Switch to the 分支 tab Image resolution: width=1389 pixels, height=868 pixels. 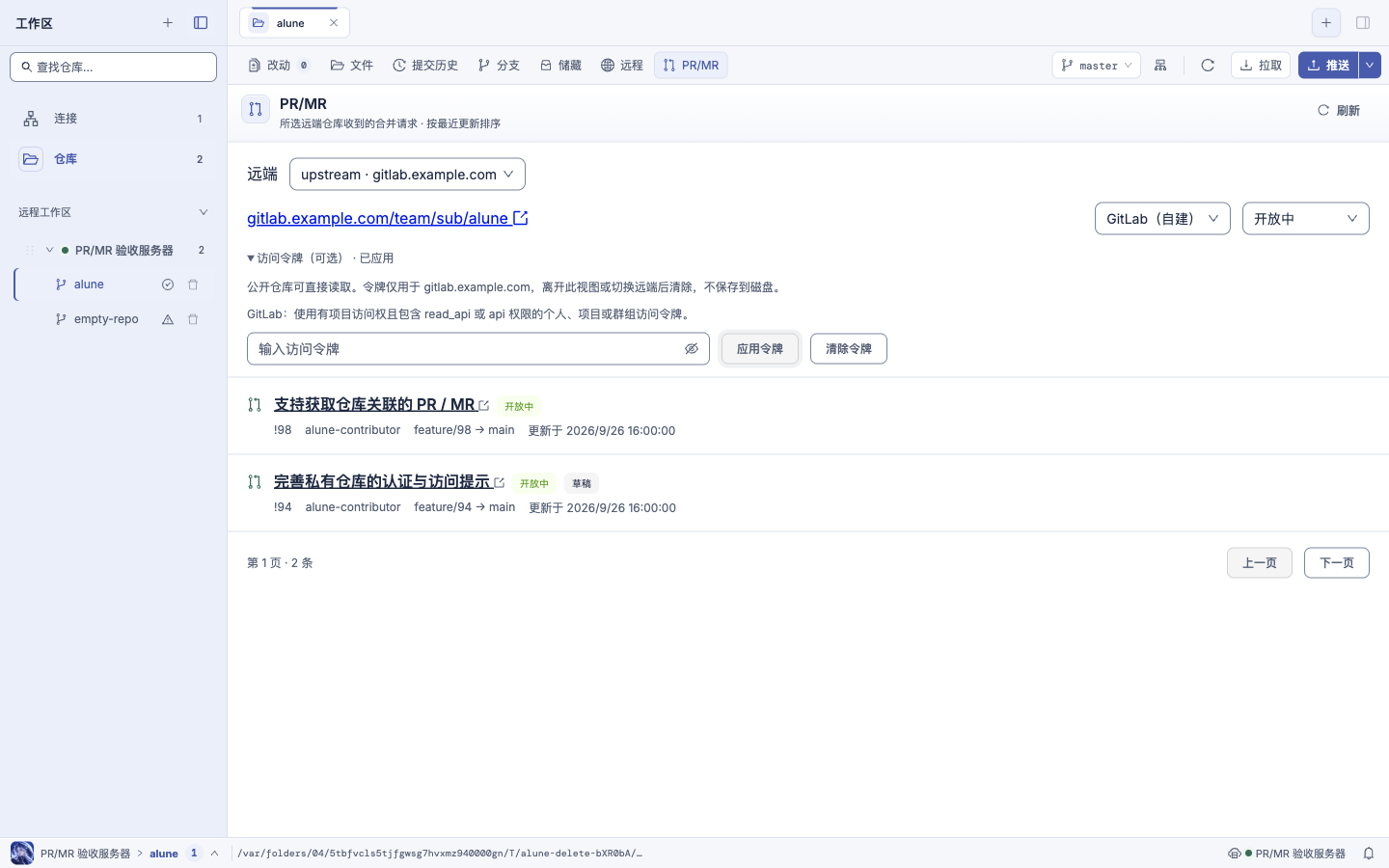pos(499,66)
